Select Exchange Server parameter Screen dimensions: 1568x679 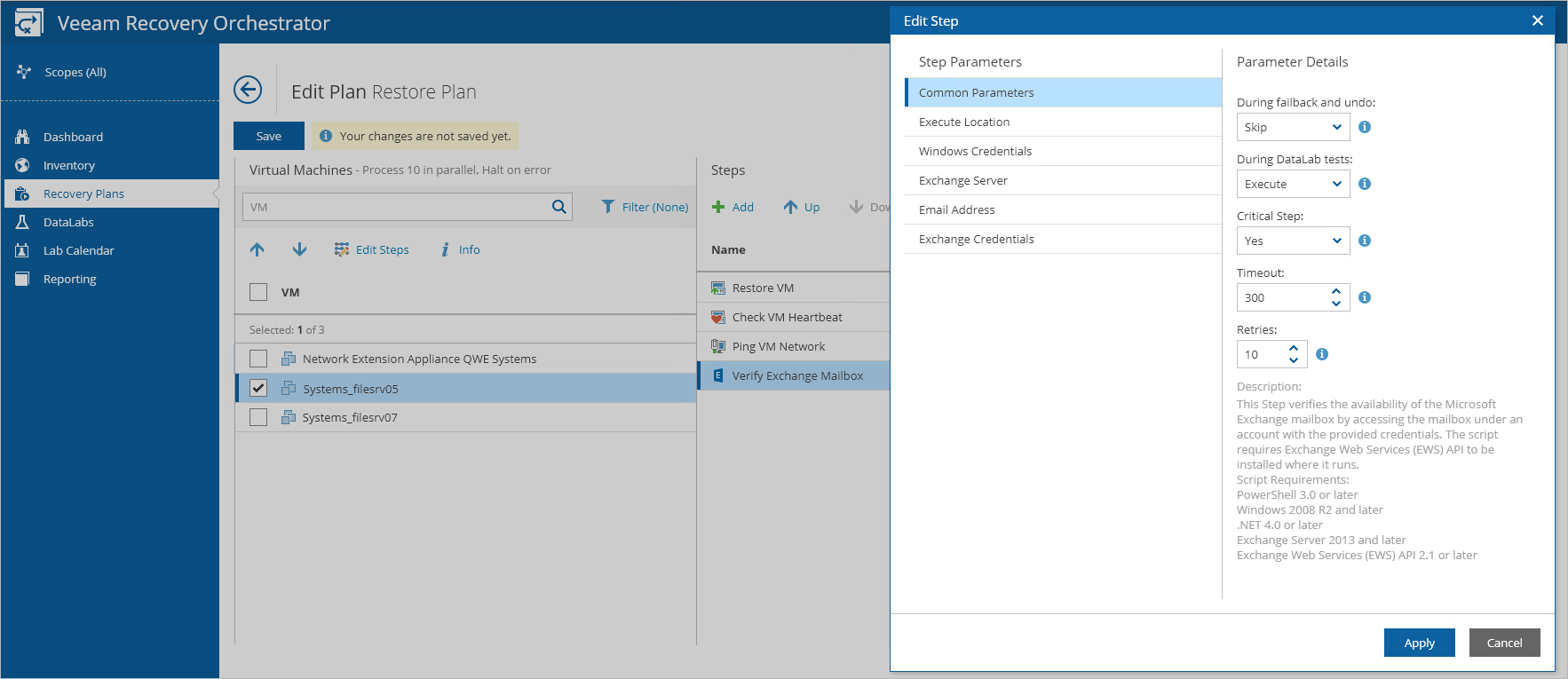coord(1063,180)
